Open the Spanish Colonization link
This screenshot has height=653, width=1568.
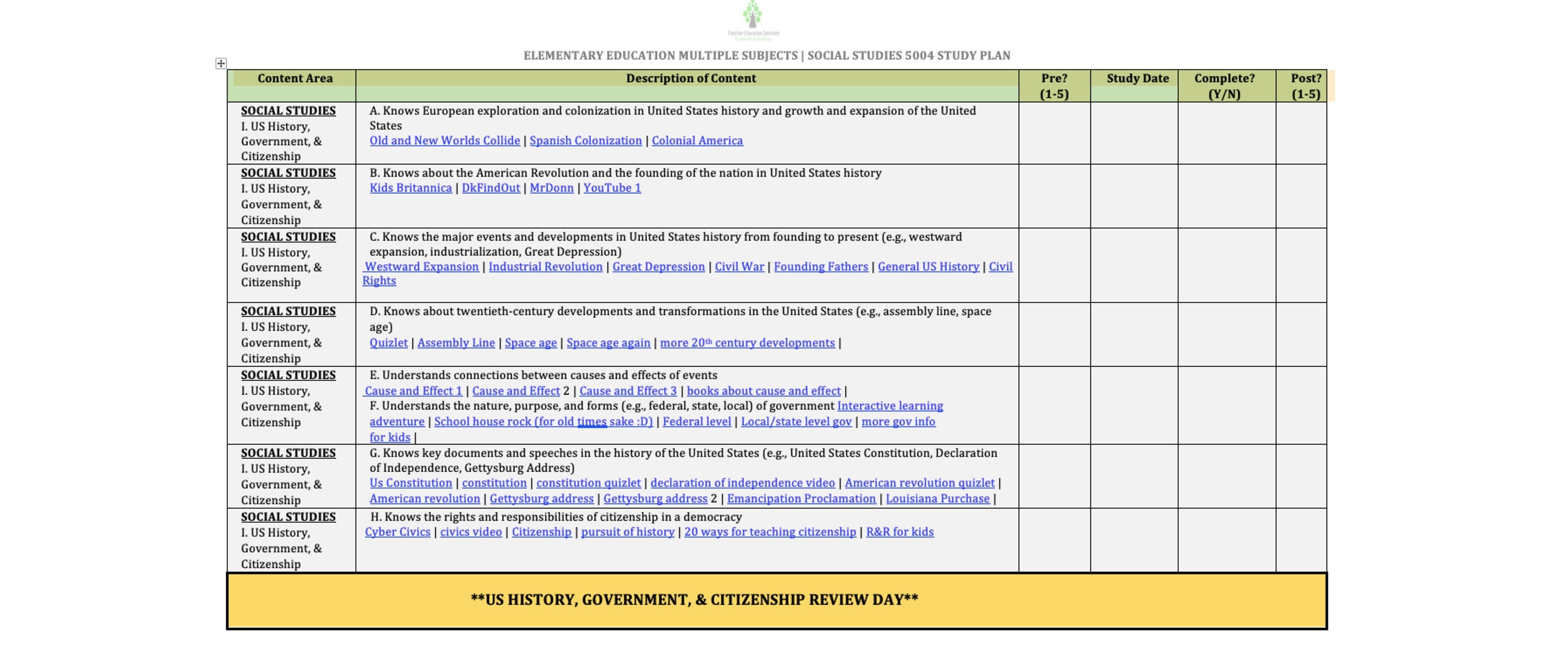click(586, 140)
